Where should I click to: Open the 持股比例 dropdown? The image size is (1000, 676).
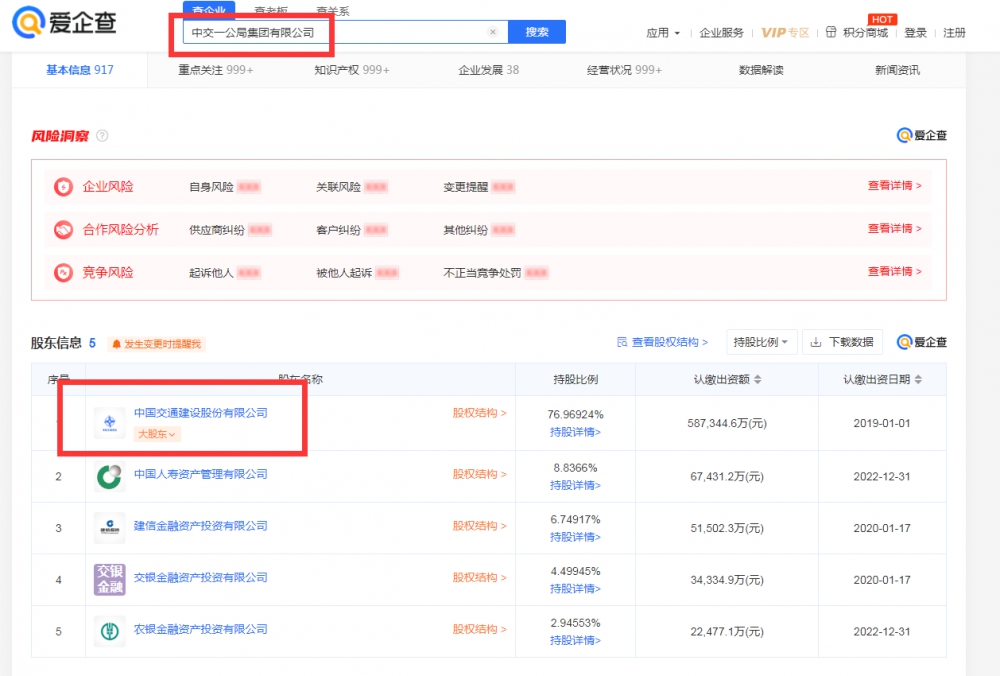(x=760, y=342)
